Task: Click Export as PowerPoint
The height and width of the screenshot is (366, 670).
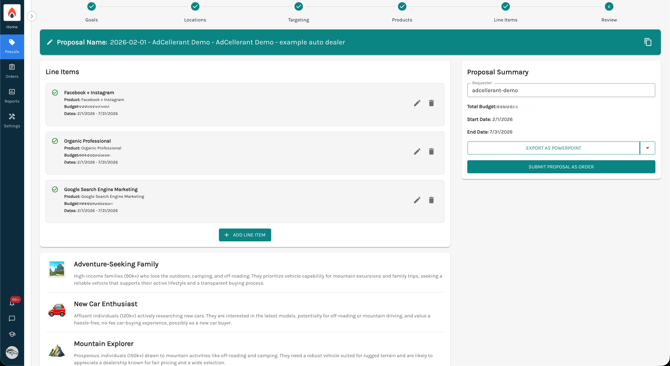Action: [553, 148]
